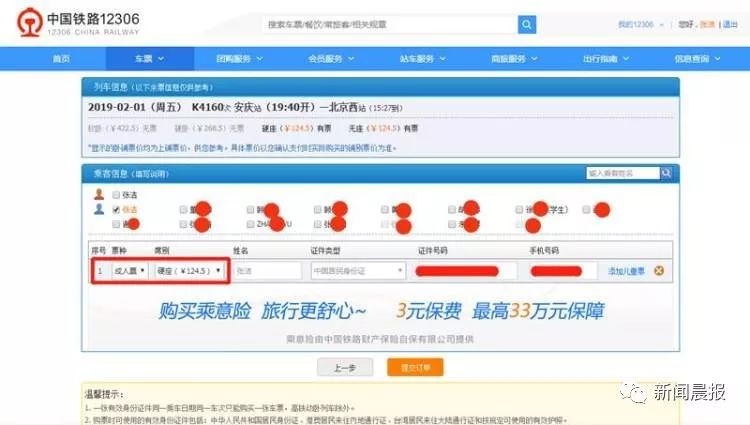Click the orange username link beside 您好

coord(707,24)
